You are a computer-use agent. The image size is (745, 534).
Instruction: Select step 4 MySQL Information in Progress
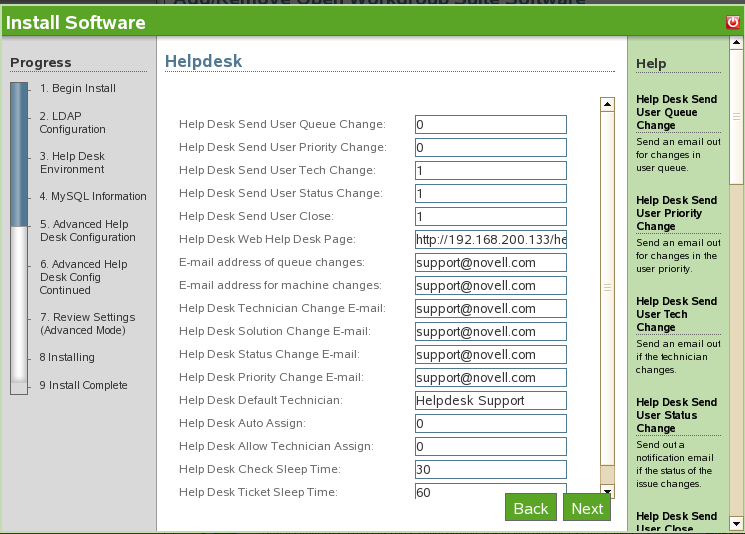(x=93, y=196)
